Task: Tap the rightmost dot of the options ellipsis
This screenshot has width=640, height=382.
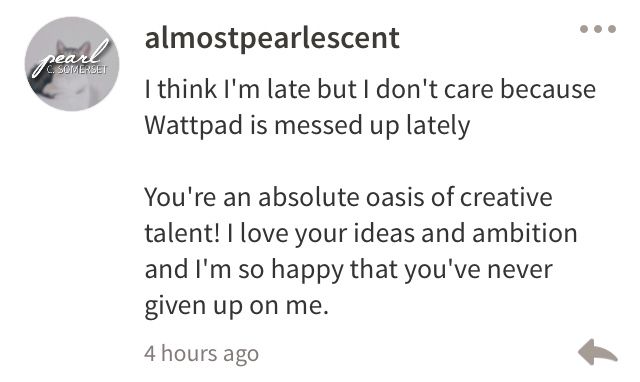Action: [611, 29]
